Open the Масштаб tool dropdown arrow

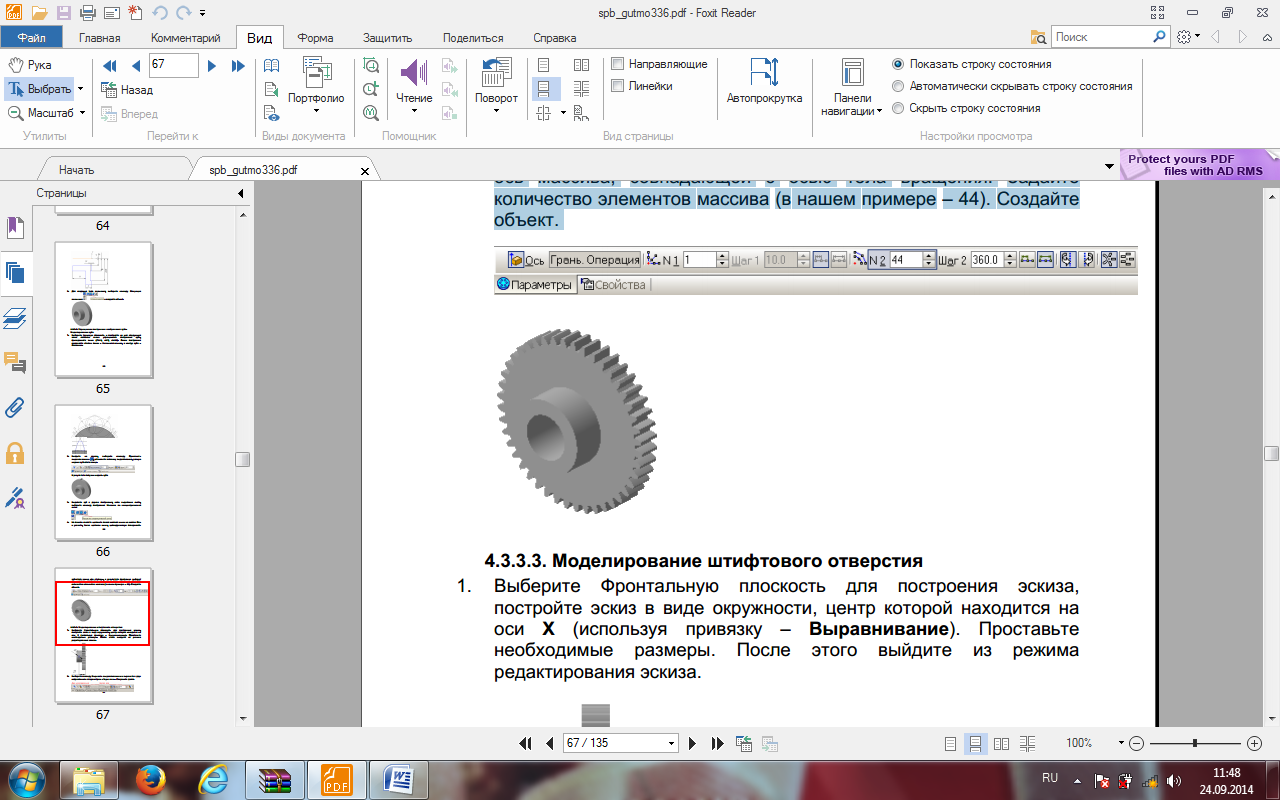pos(82,113)
